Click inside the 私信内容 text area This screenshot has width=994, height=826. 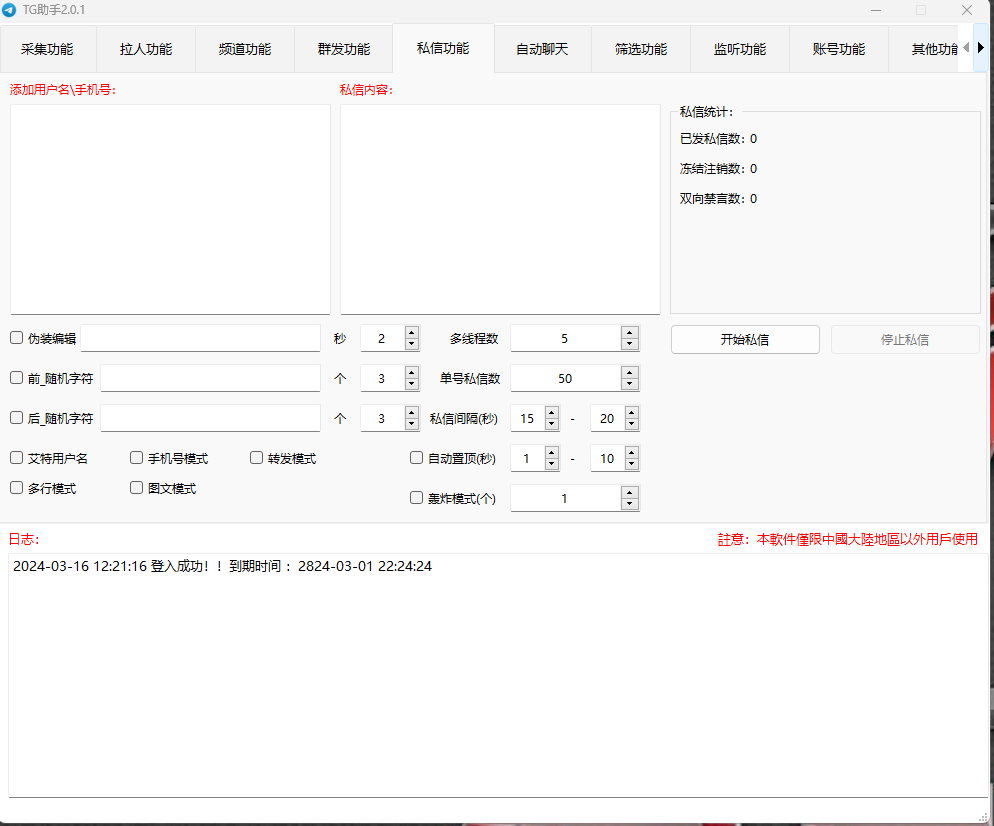(x=500, y=209)
